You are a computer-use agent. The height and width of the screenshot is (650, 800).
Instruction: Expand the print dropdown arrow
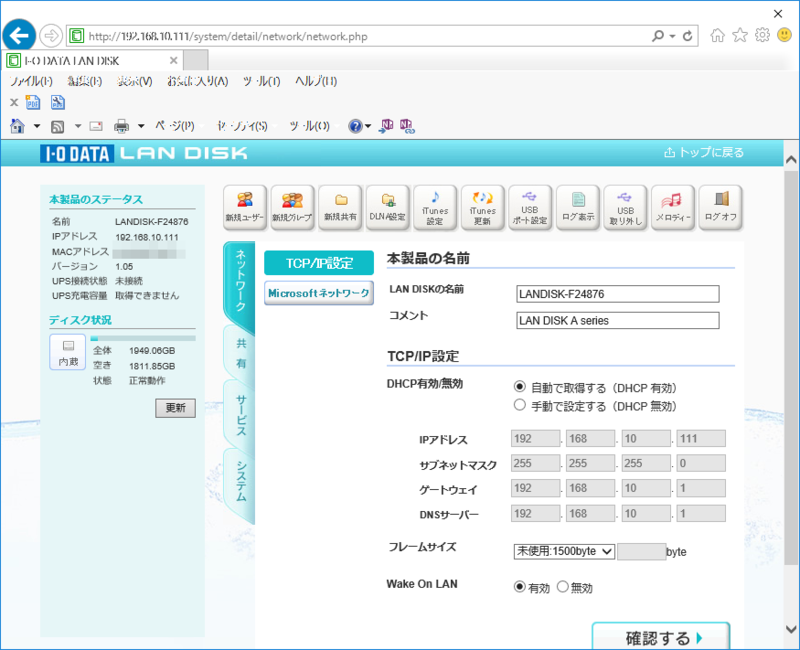coord(141,126)
